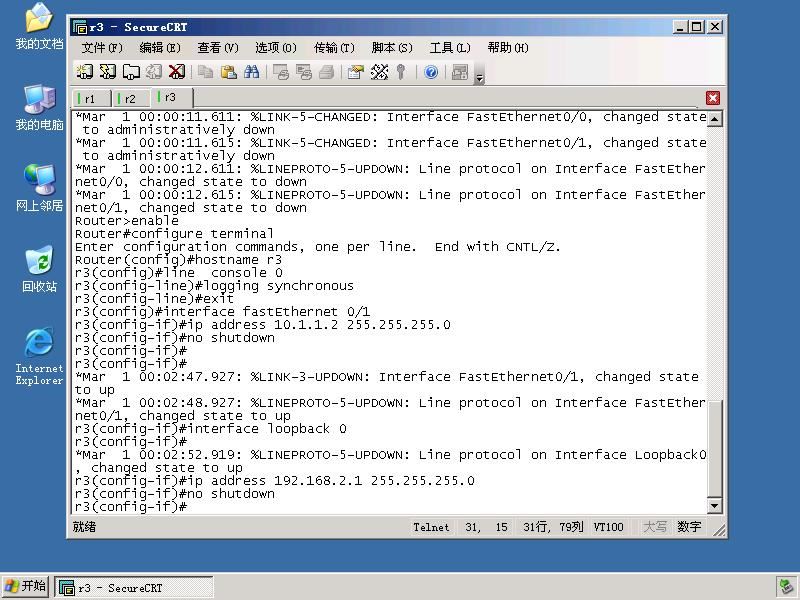Close active tab with red X

(x=713, y=98)
